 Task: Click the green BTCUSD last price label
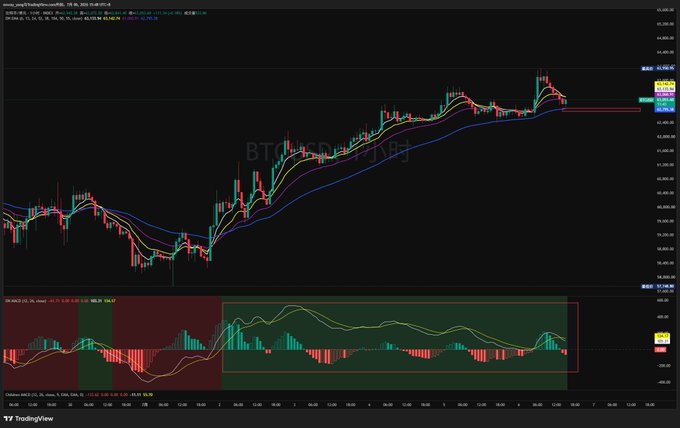(657, 100)
